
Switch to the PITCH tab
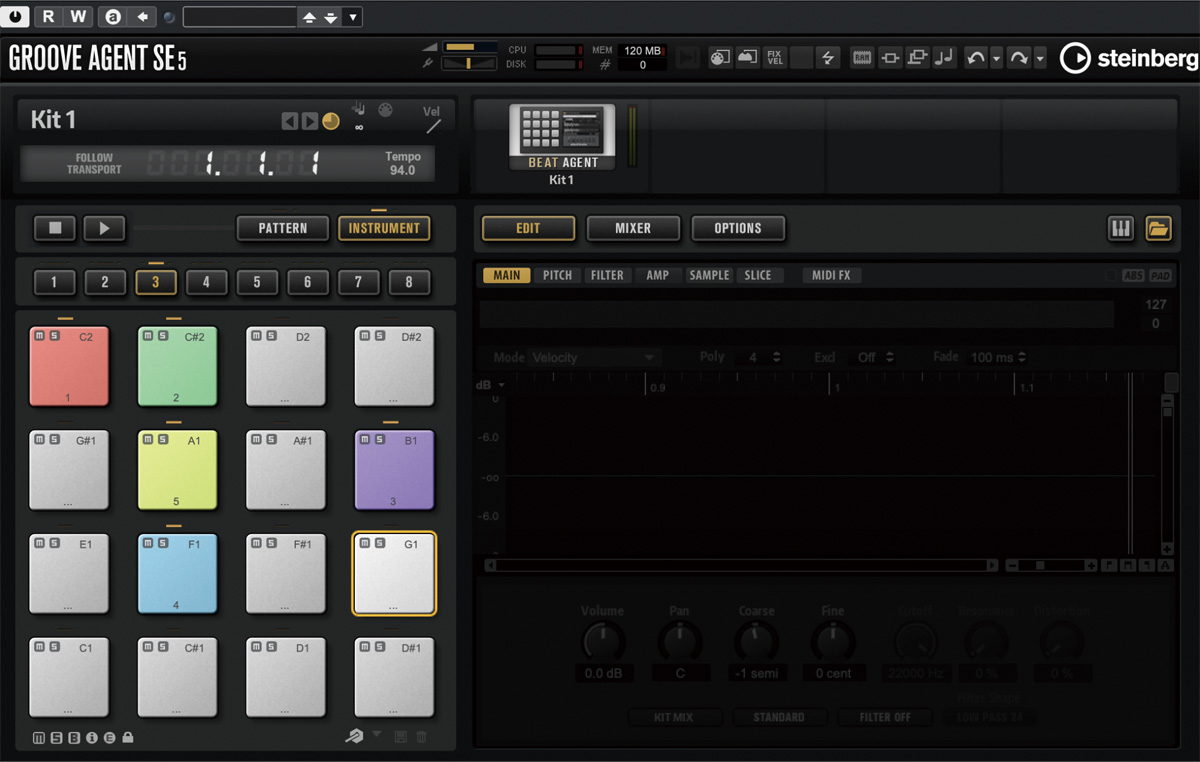(x=557, y=275)
